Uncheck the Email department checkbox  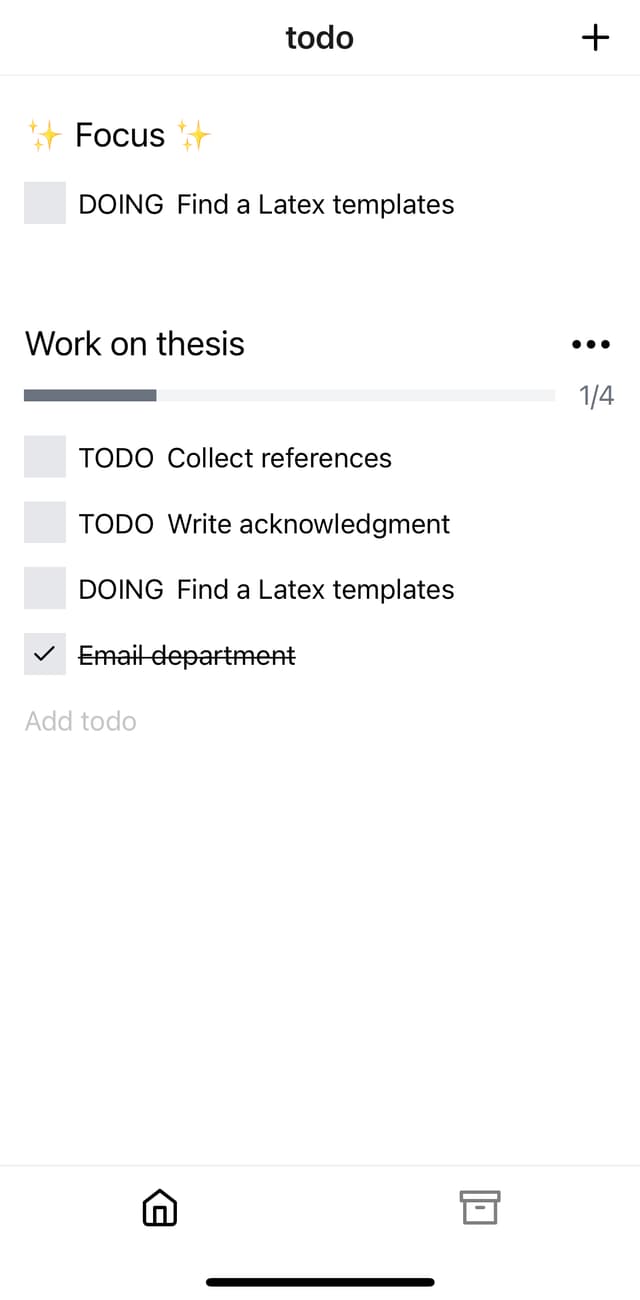pyautogui.click(x=45, y=655)
